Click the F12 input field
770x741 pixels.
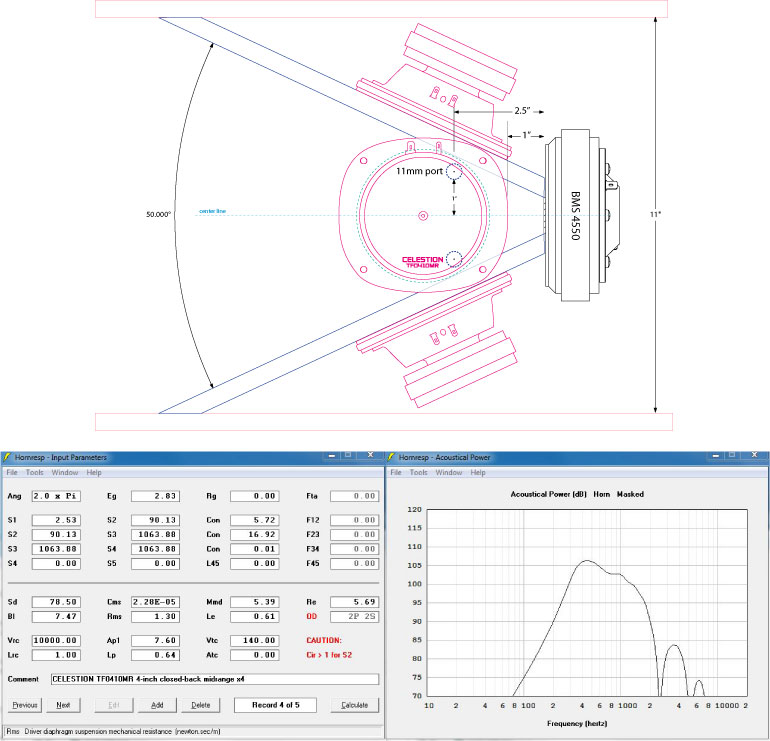tap(355, 520)
